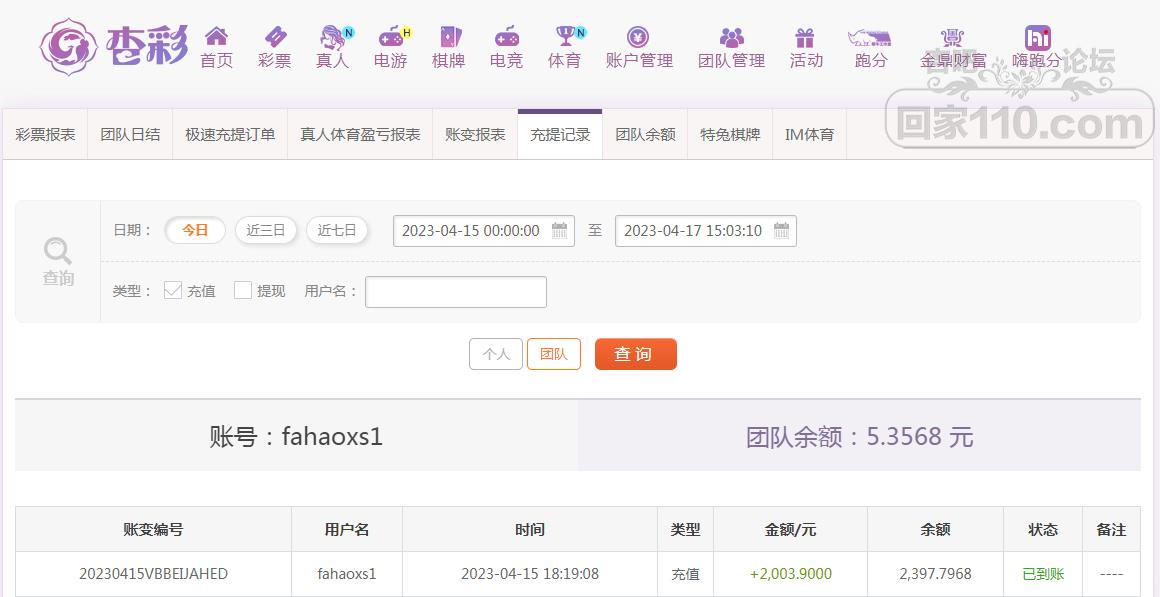The height and width of the screenshot is (597, 1160).
Task: Toggle the 充值 checkbox
Action: click(x=173, y=290)
